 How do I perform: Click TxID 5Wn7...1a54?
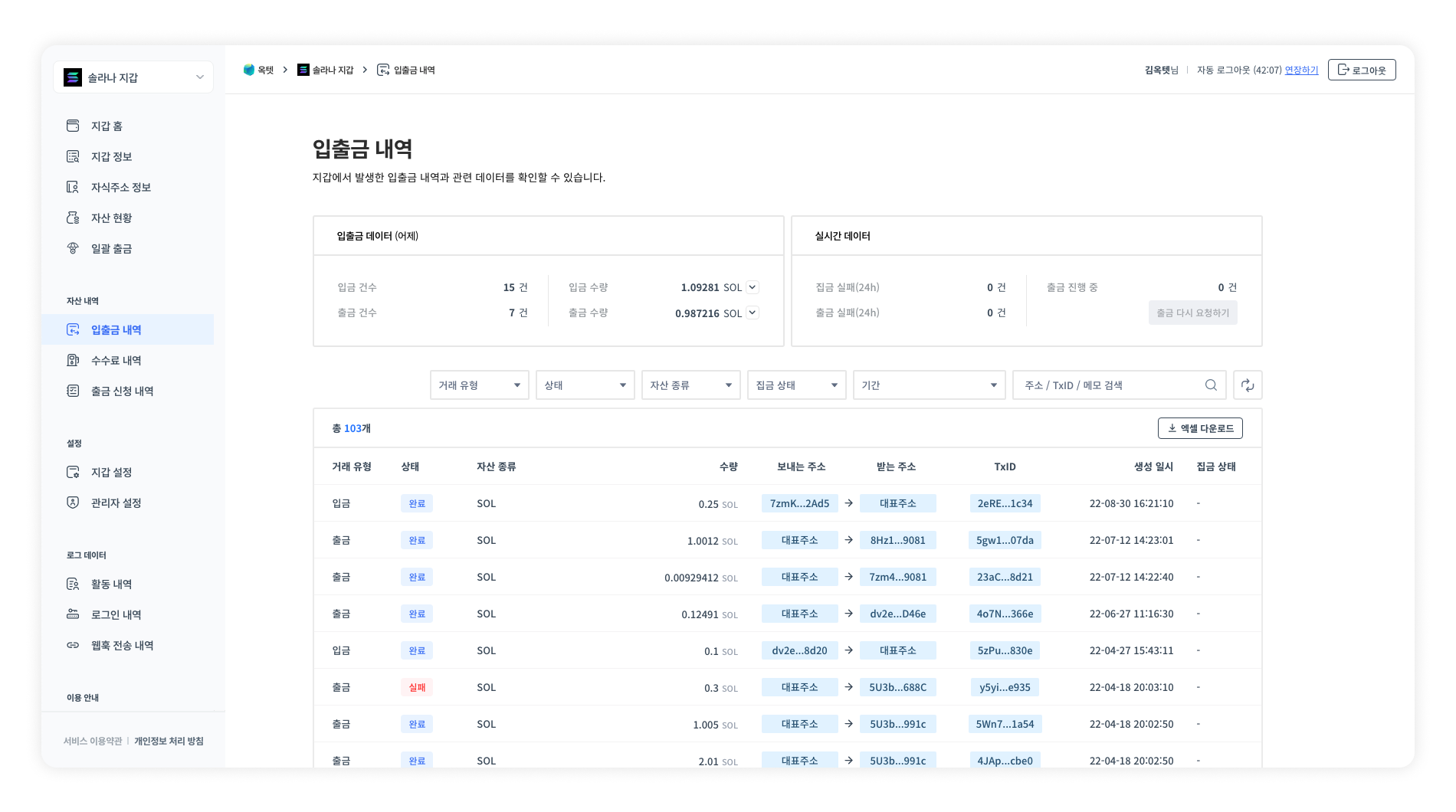click(1005, 724)
